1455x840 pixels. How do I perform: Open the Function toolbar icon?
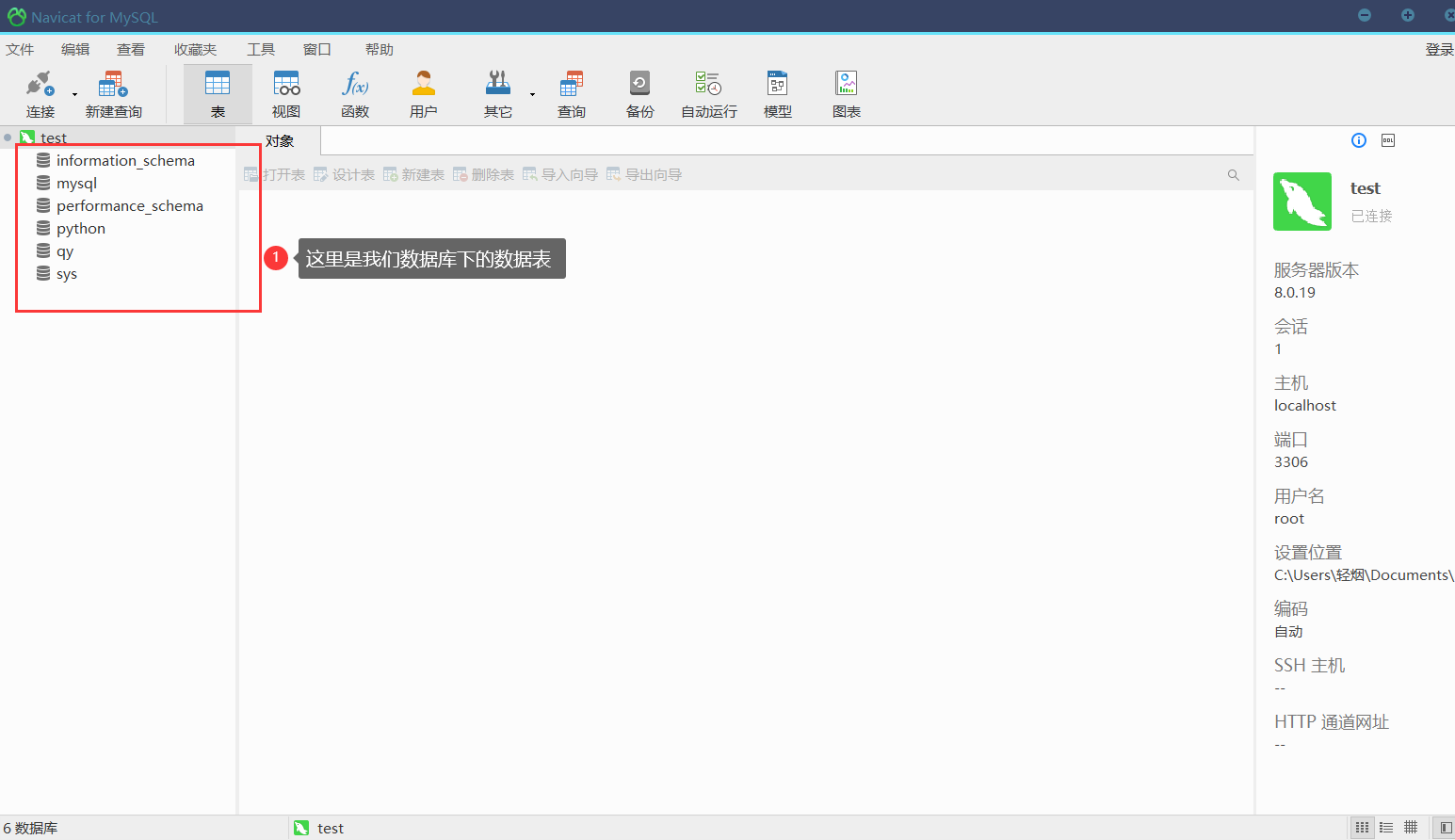click(355, 85)
